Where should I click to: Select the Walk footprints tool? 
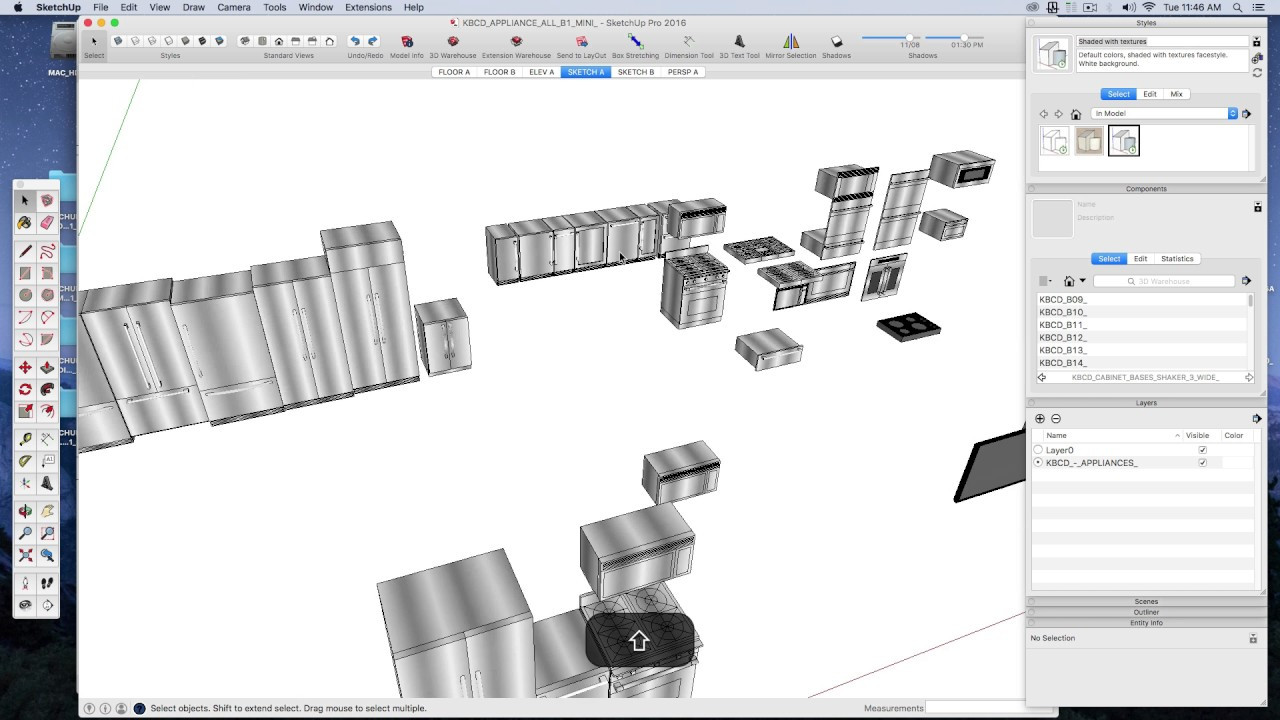coord(47,583)
